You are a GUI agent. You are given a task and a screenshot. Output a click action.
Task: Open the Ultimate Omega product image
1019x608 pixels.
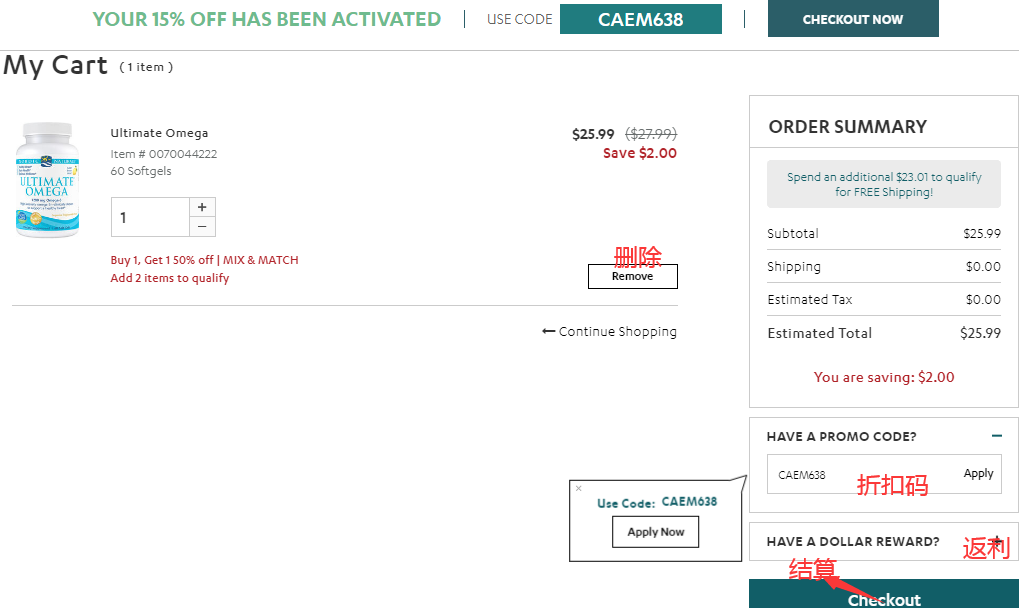tap(45, 180)
